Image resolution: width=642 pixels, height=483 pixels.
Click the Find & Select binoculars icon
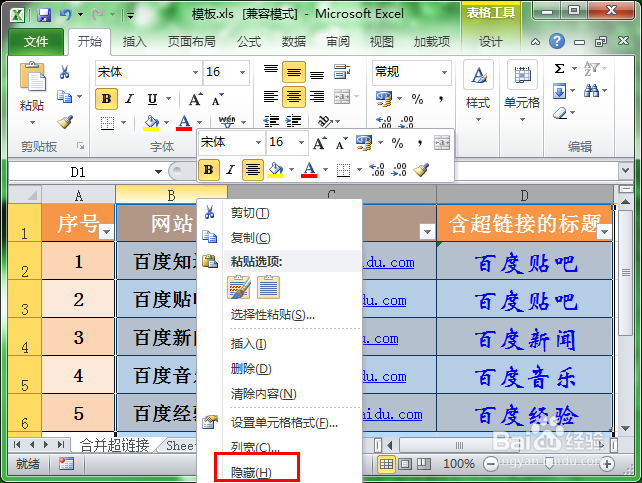pyautogui.click(x=591, y=90)
